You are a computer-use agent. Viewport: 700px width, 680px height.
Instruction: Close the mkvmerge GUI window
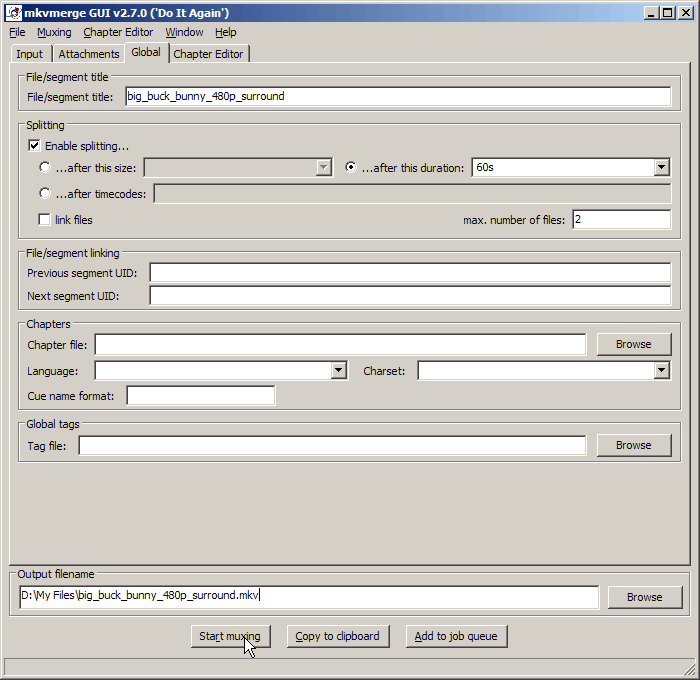pos(685,13)
